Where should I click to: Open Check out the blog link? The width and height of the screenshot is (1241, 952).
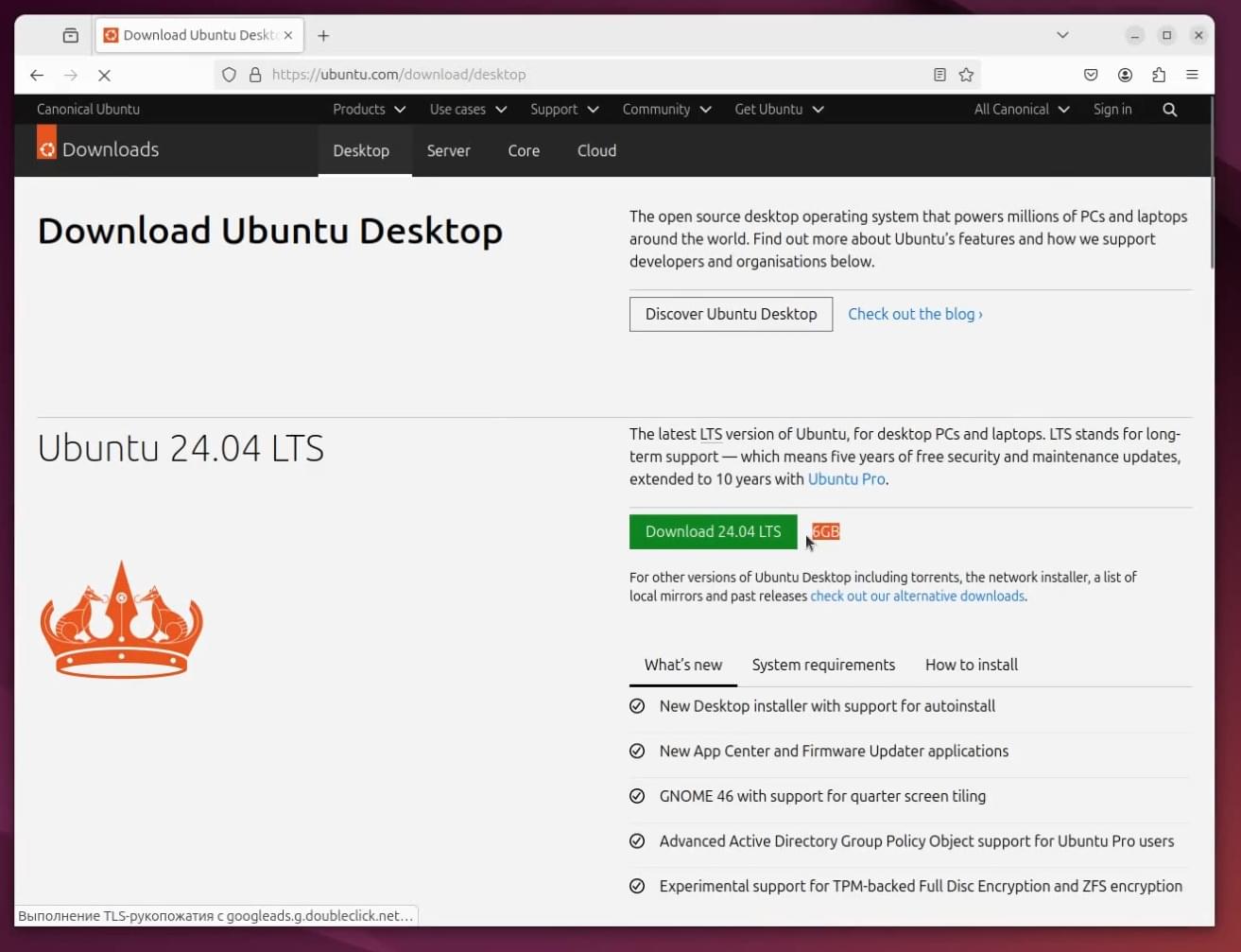pyautogui.click(x=915, y=314)
